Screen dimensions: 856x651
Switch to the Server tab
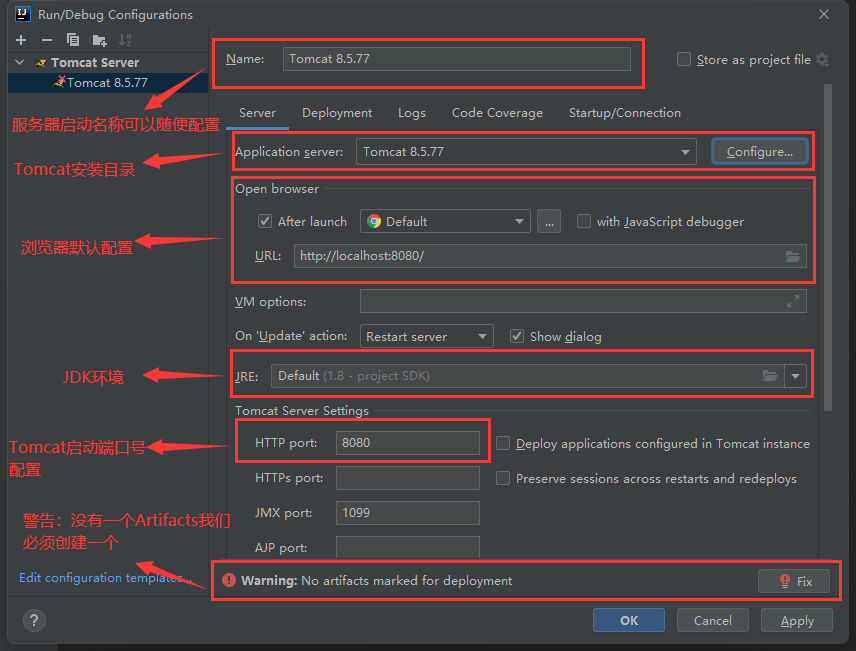click(x=257, y=113)
